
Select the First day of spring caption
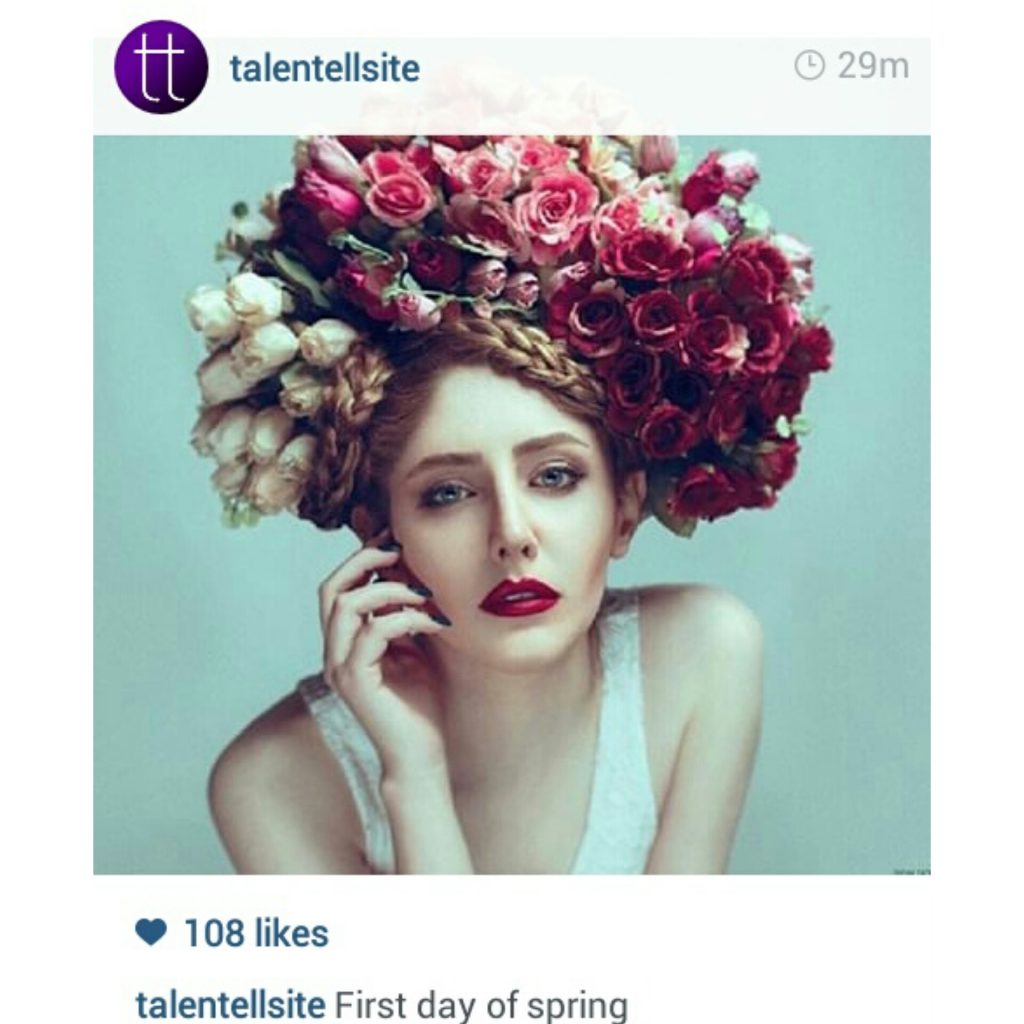(481, 1006)
